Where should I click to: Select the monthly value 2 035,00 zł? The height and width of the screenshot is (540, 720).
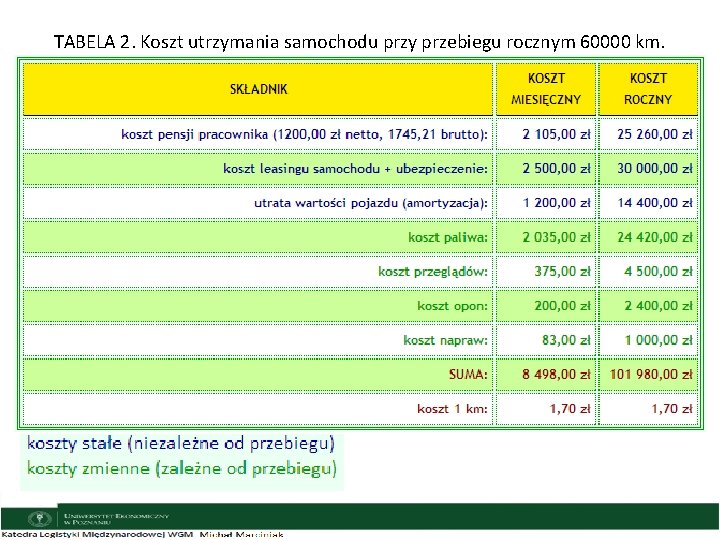(556, 237)
